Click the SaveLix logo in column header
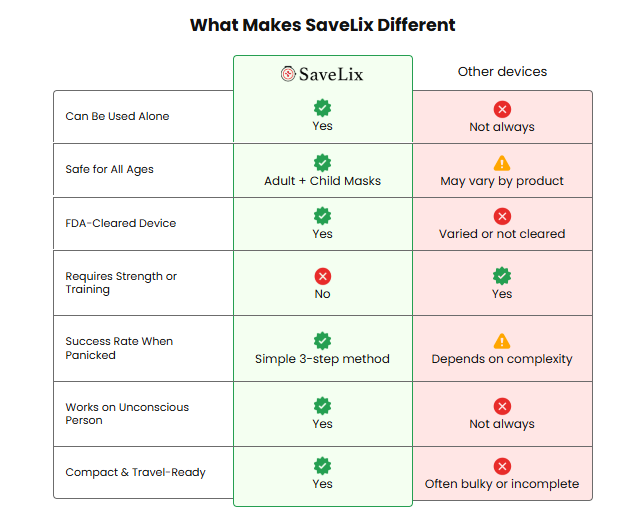Screen dimensions: 640x520 pyautogui.click(x=322, y=73)
